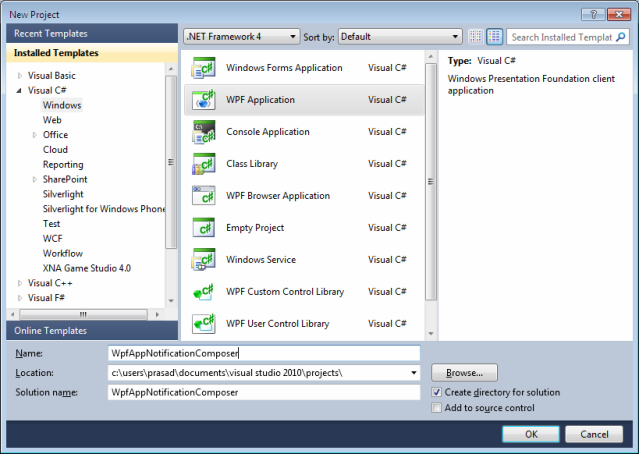
Task: Click the tree panel scroll left arrow
Action: tap(13, 314)
